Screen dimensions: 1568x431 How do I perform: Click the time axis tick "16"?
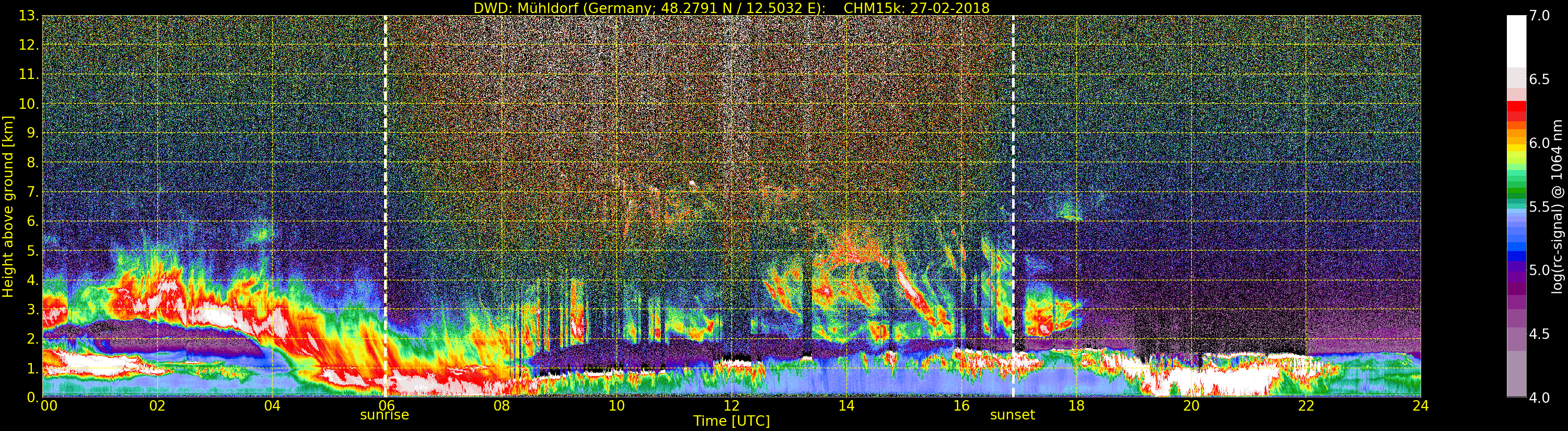pos(961,406)
